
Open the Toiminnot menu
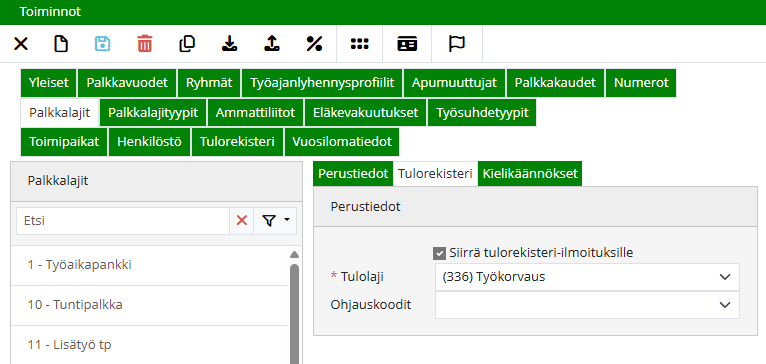pos(50,12)
